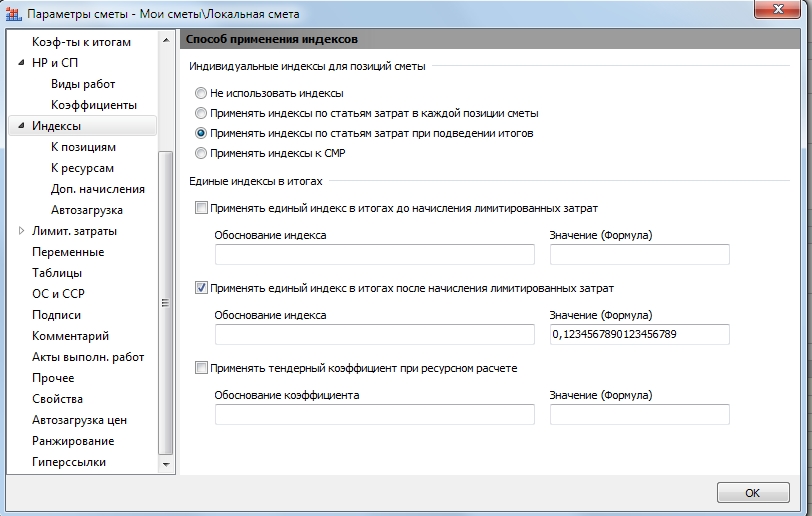Click first 'Обоснование индекса' input field
The image size is (812, 516).
tap(374, 254)
